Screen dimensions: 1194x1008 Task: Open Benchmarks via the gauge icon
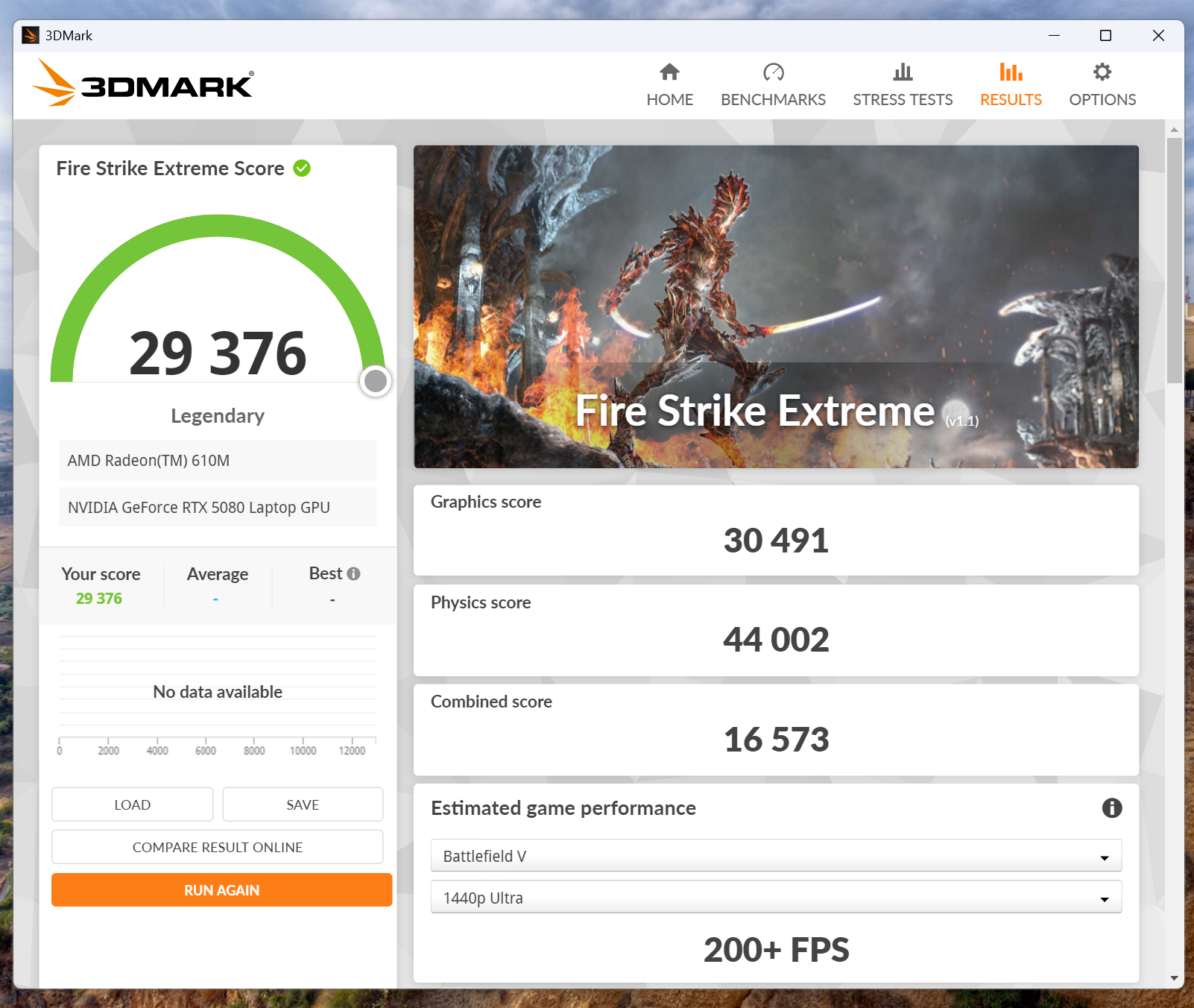[x=773, y=72]
